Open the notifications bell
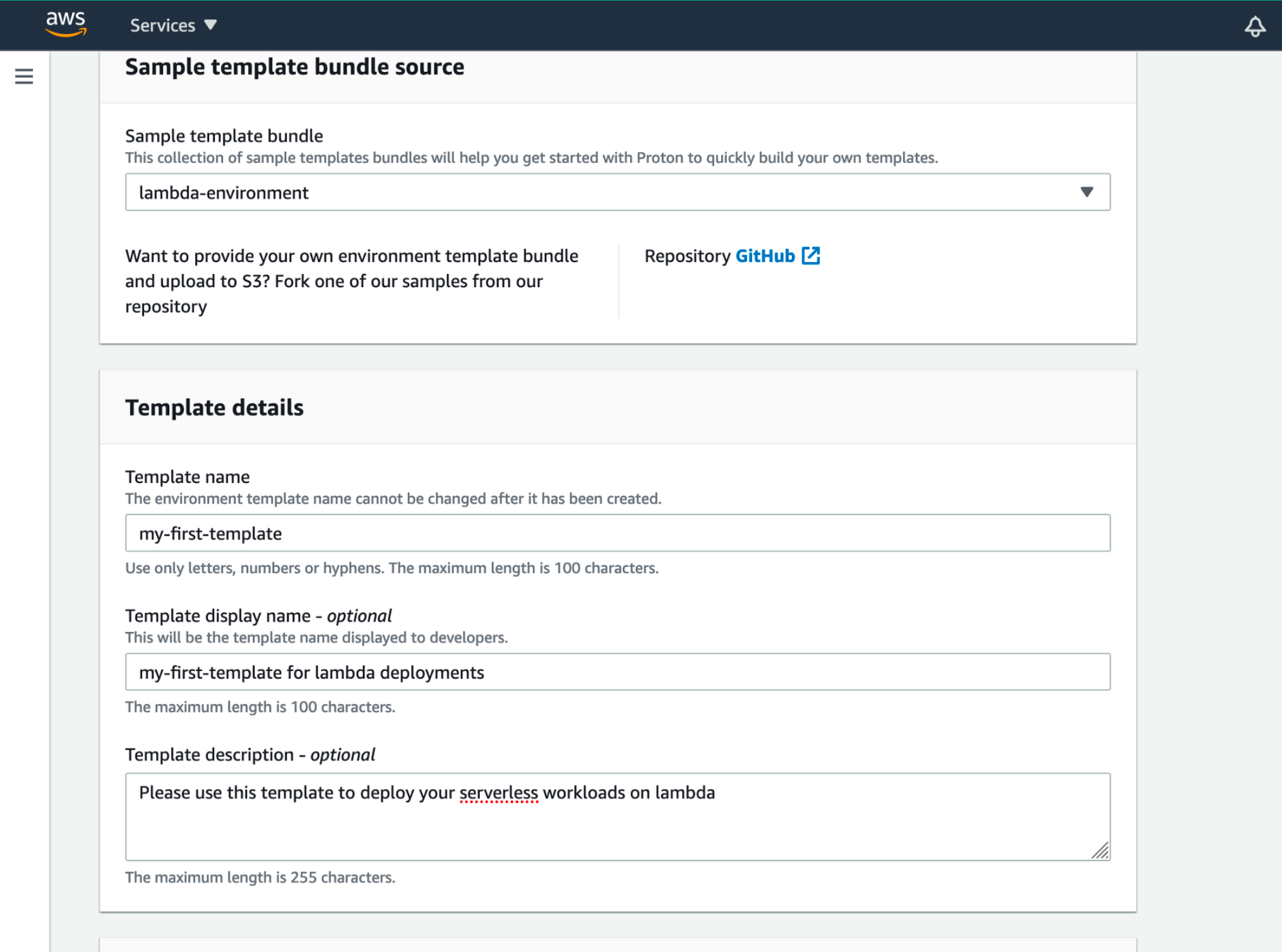1282x952 pixels. pos(1254,27)
